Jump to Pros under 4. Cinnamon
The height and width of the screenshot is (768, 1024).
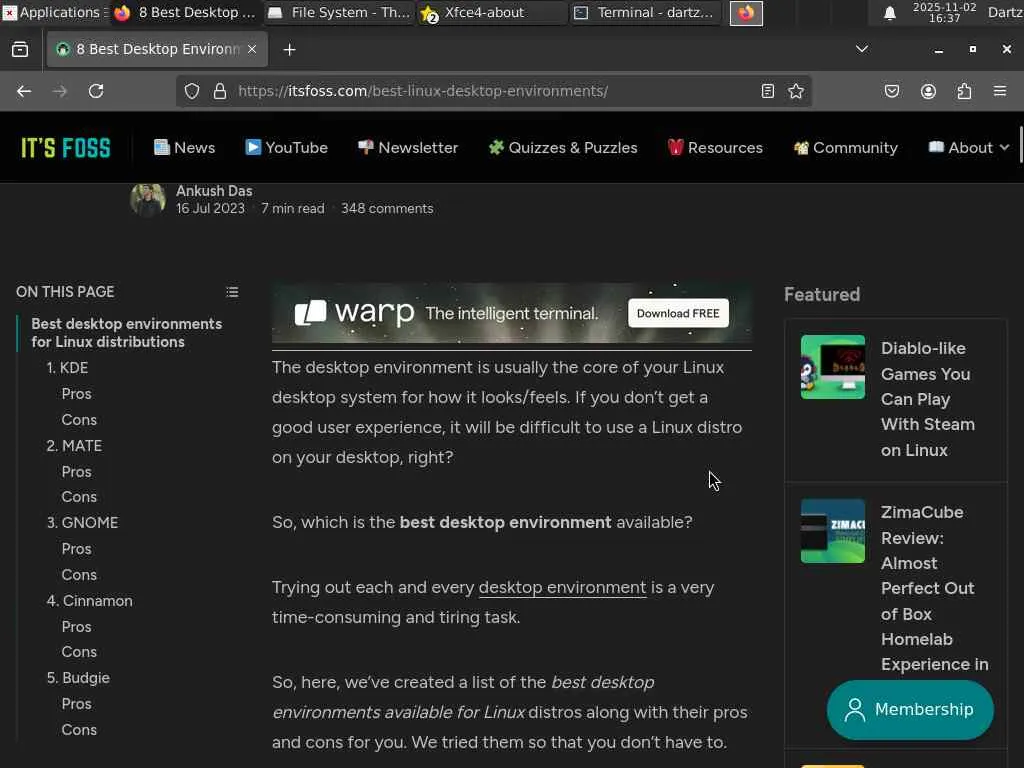point(76,627)
